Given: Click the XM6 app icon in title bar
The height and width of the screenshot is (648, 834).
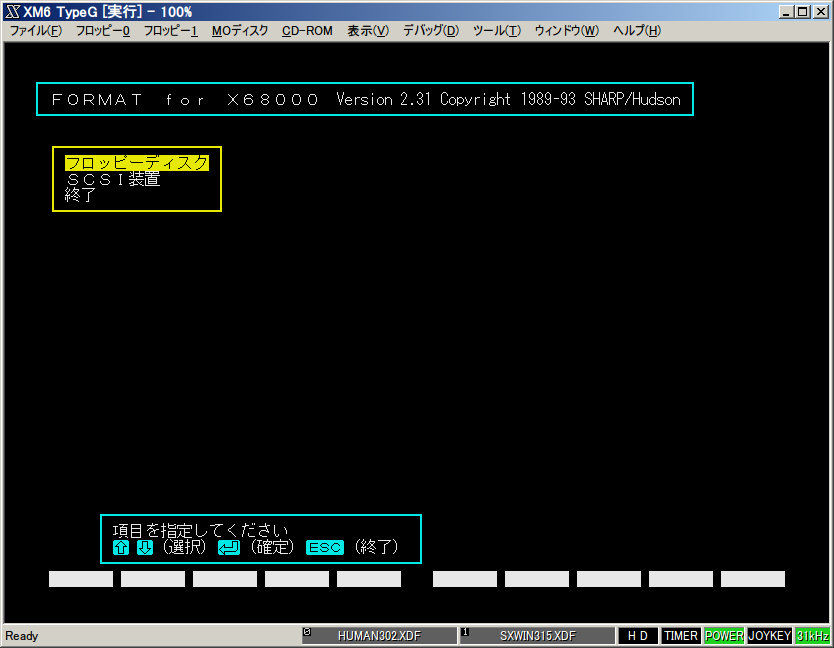Looking at the screenshot, I should 12,11.
